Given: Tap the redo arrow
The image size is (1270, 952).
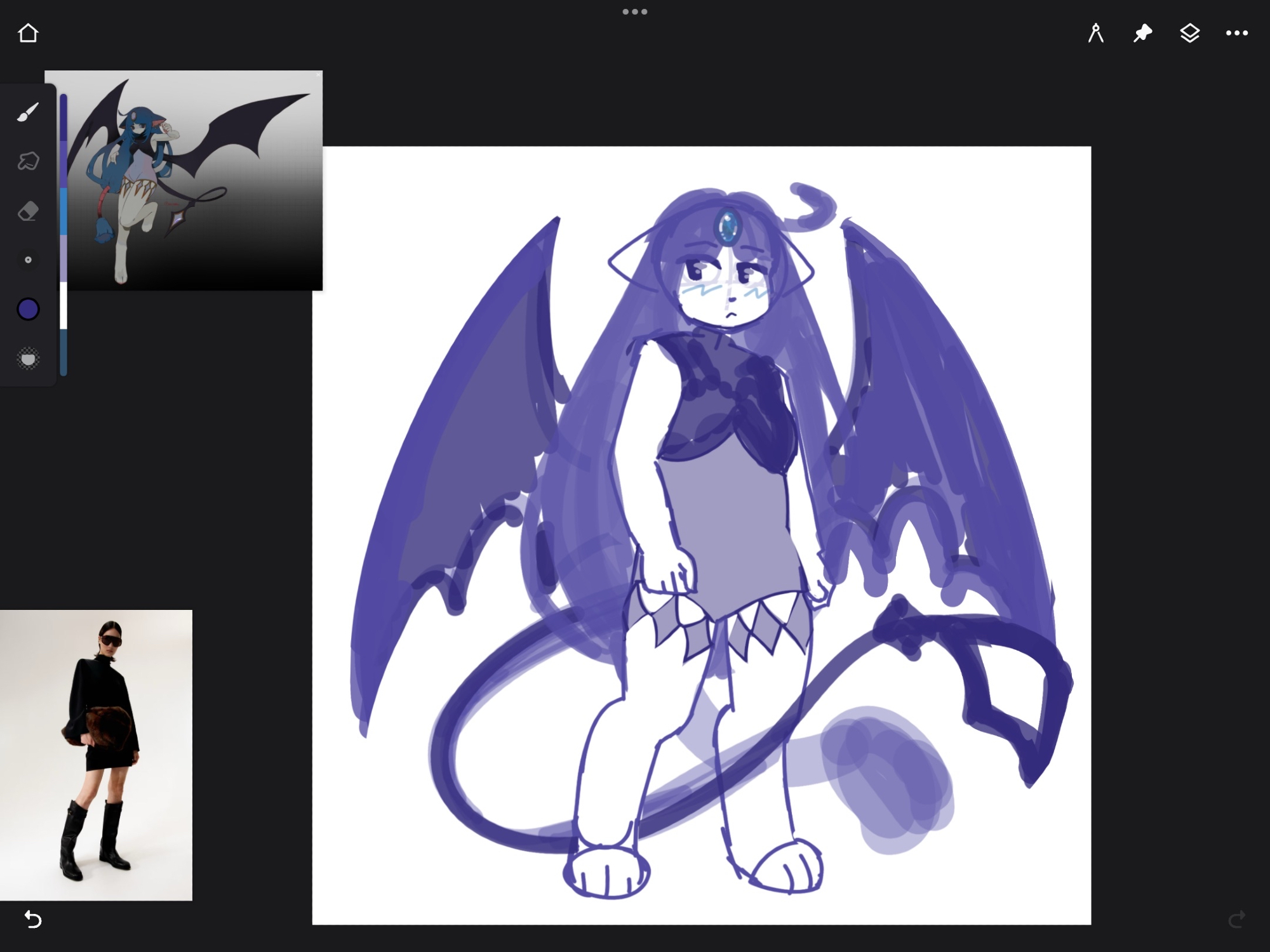Looking at the screenshot, I should click(x=1236, y=918).
